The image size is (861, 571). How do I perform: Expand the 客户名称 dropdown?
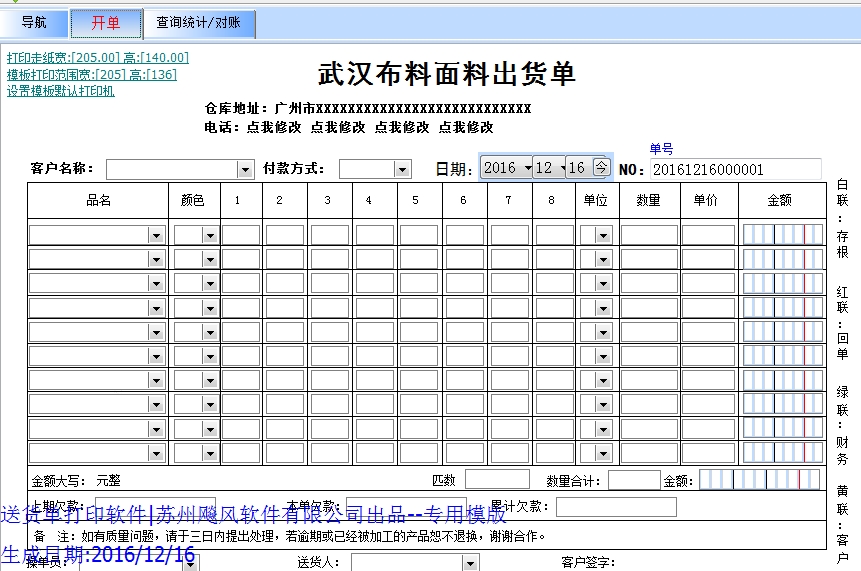245,170
